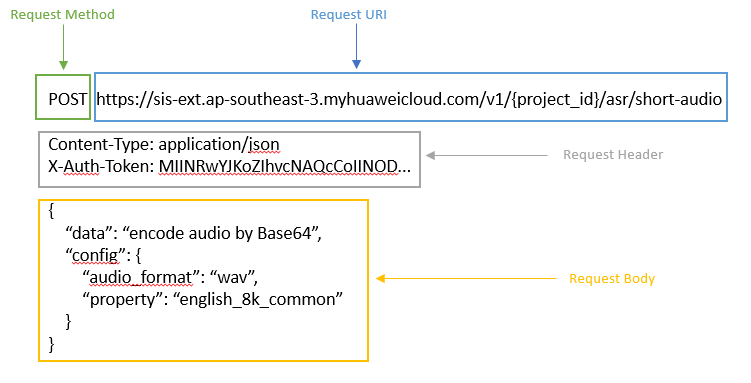Click the final closing brace of body
751x383 pixels.
tap(51, 344)
